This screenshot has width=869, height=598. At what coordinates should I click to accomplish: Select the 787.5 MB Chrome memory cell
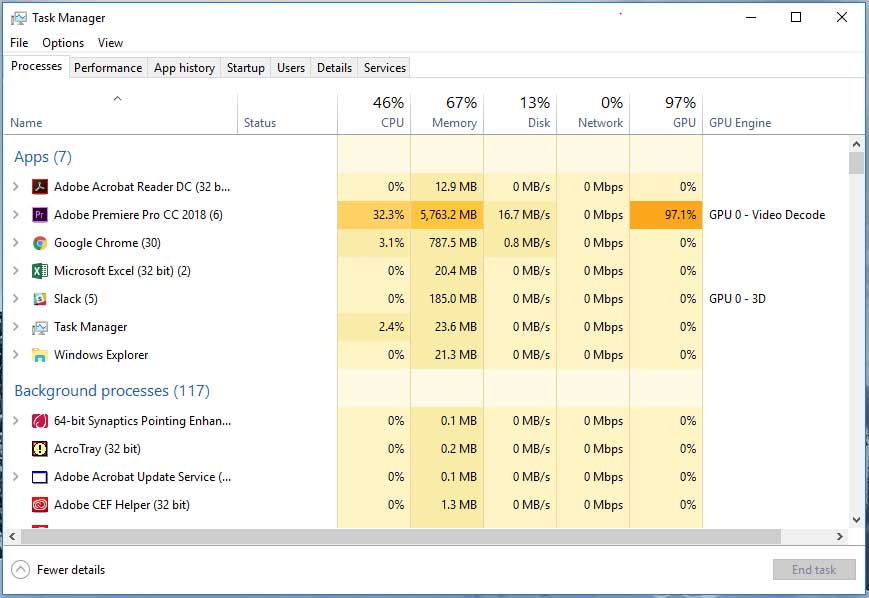(x=447, y=243)
